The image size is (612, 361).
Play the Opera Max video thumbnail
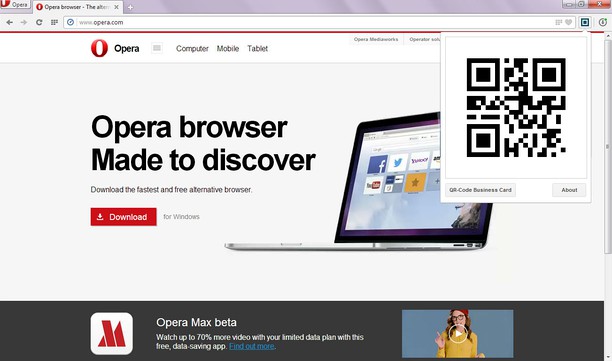click(457, 334)
